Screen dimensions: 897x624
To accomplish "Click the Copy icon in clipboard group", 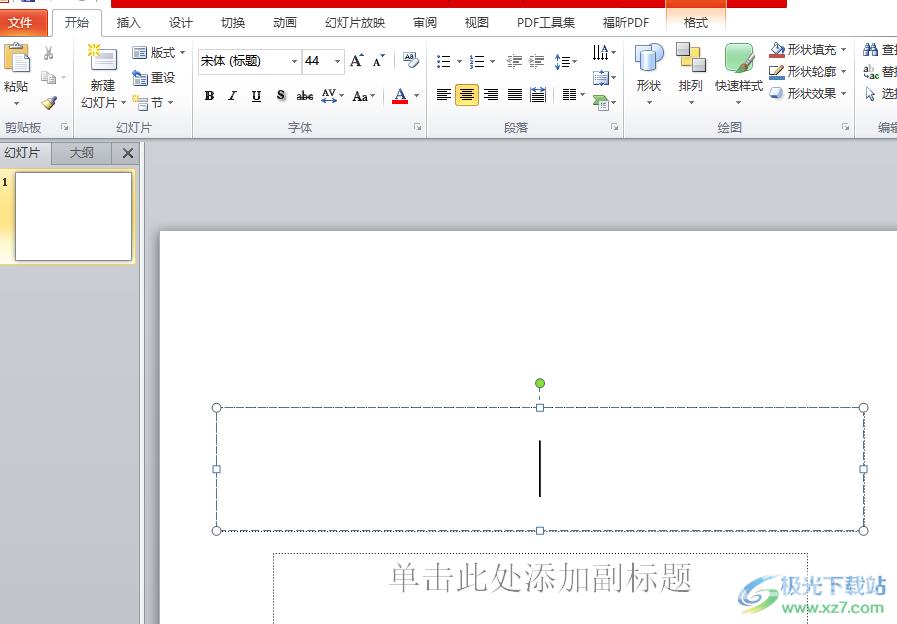I will pos(49,77).
